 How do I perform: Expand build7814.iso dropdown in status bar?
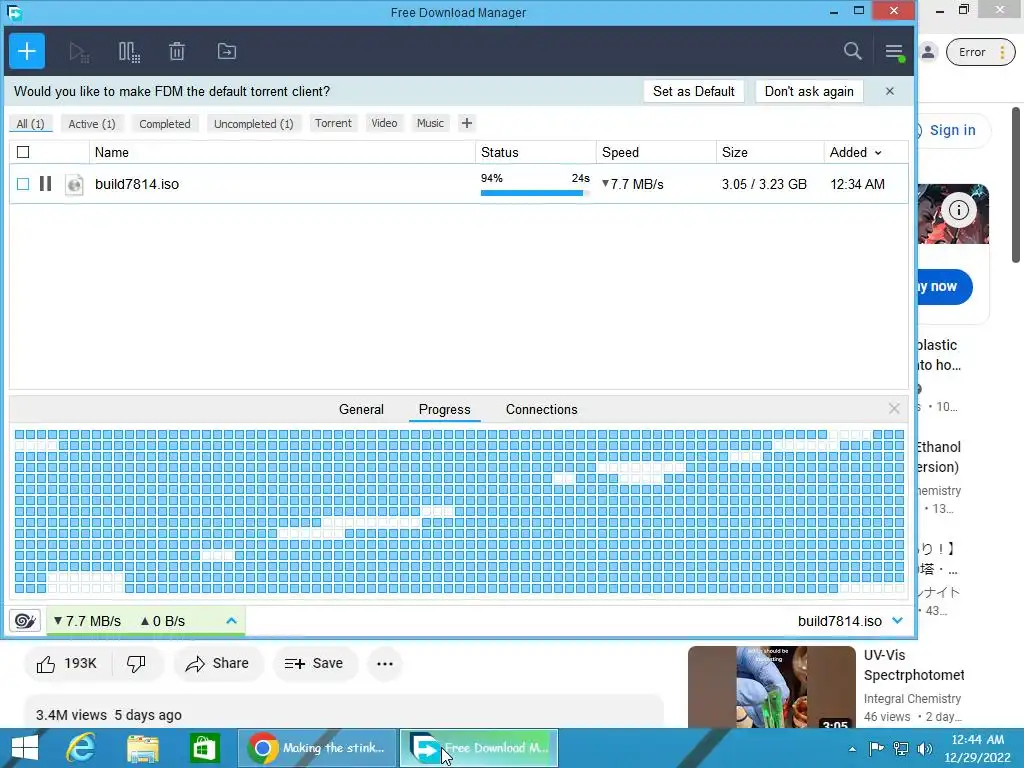point(897,620)
